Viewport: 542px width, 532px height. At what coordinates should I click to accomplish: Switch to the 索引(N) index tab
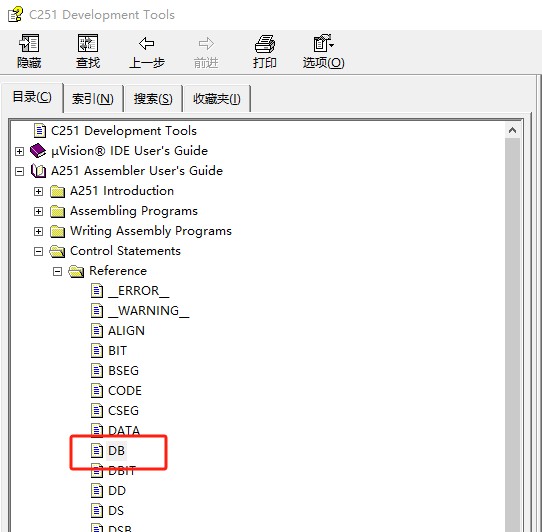tap(93, 99)
